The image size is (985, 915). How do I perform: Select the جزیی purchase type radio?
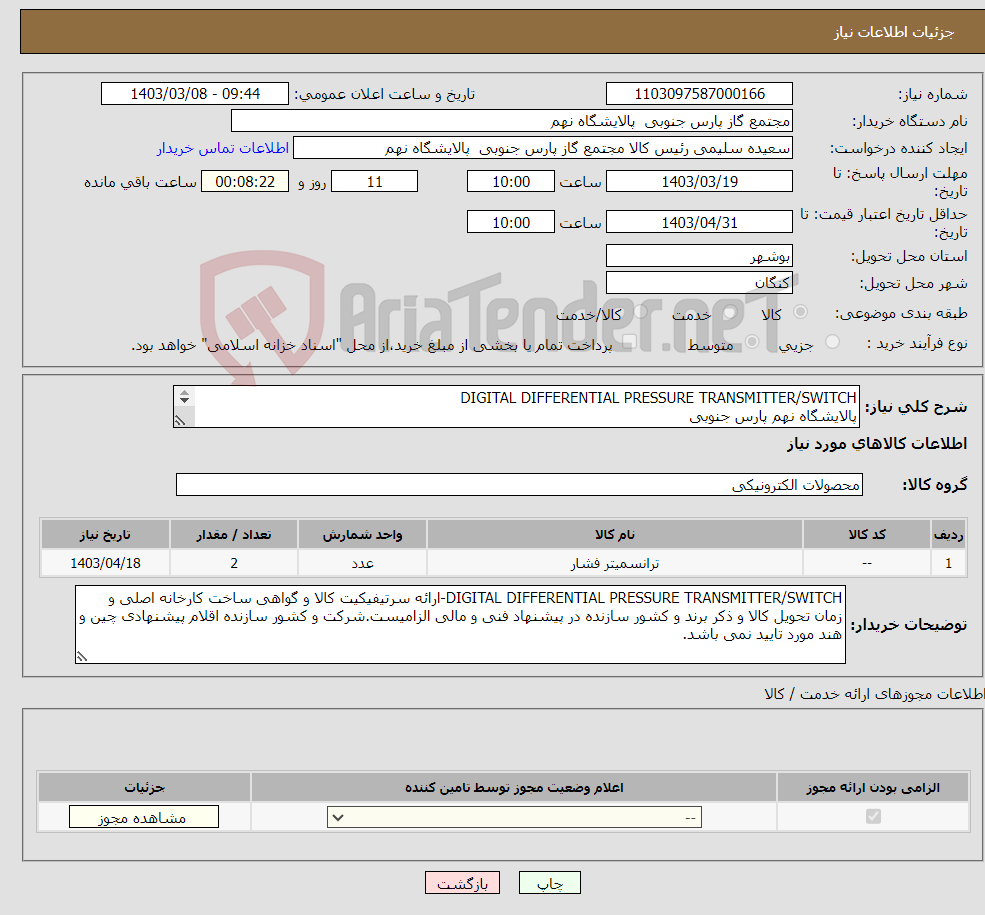pos(832,342)
